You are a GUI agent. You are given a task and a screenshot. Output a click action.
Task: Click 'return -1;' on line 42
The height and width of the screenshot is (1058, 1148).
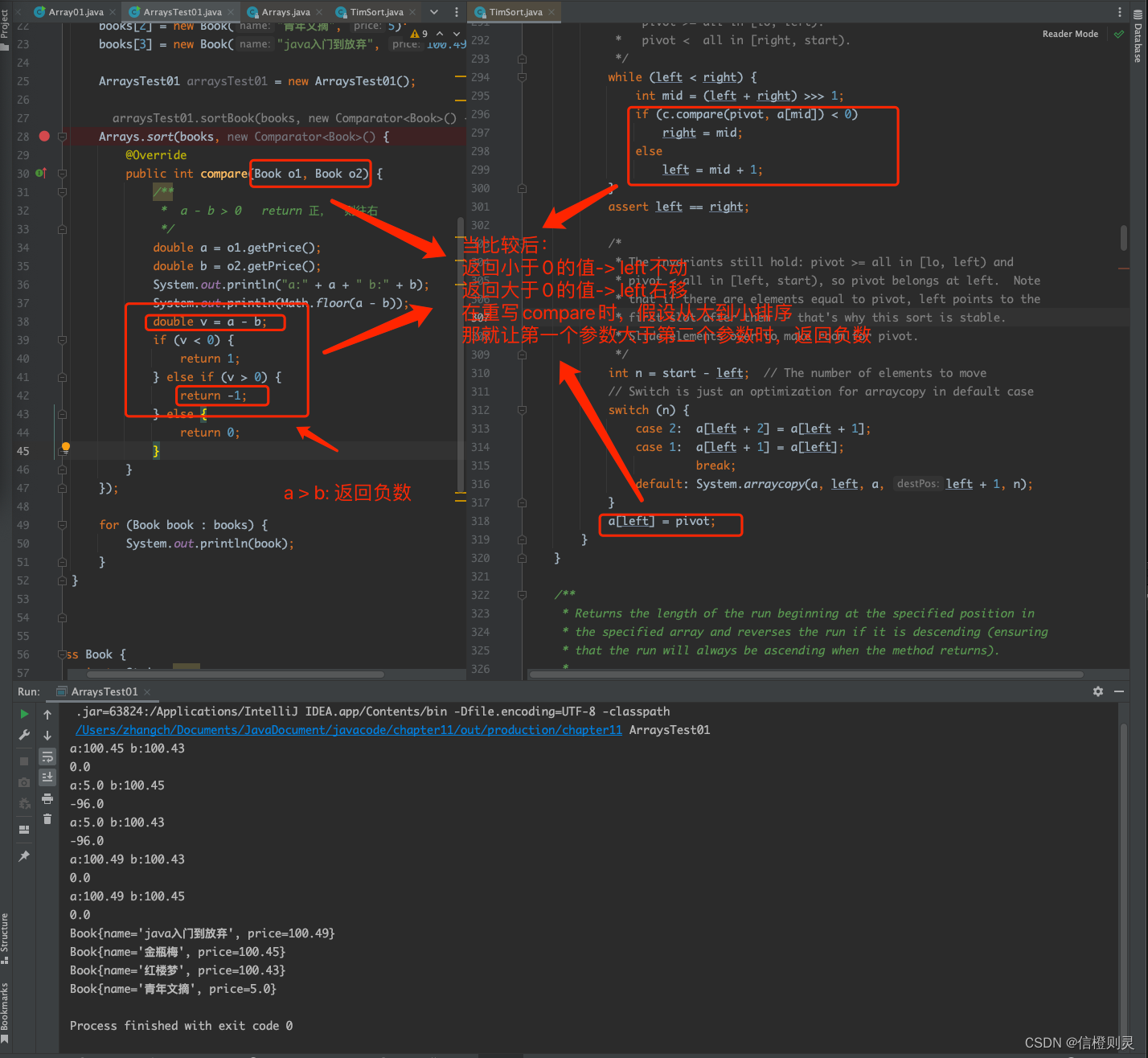[213, 396]
